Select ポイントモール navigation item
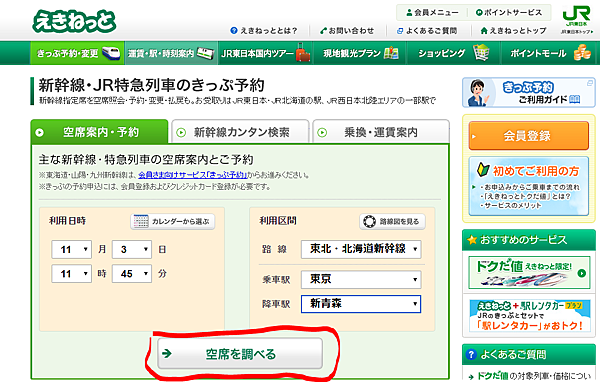The image size is (600, 382). coord(548,53)
